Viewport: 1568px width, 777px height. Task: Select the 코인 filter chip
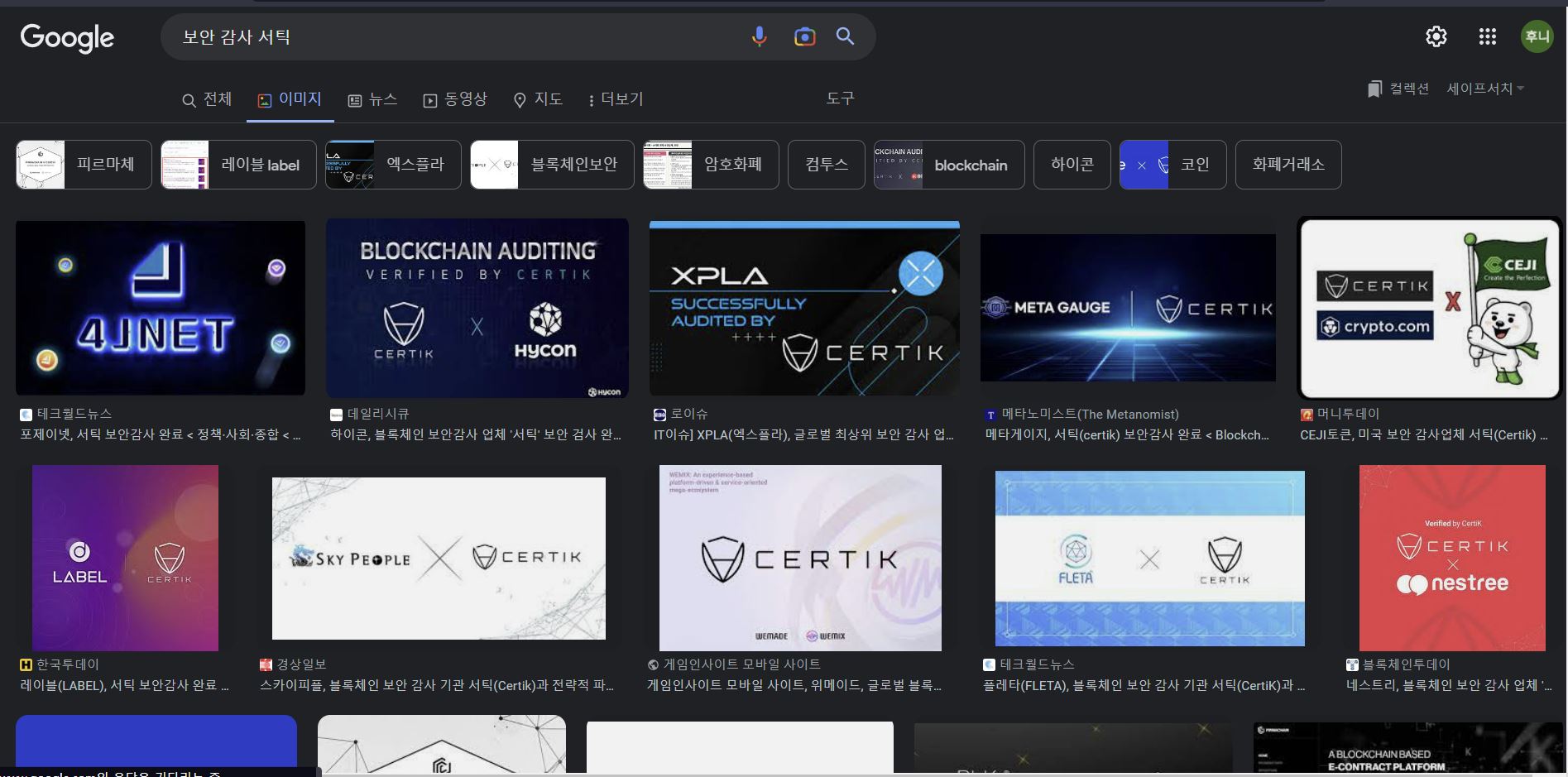point(1173,165)
